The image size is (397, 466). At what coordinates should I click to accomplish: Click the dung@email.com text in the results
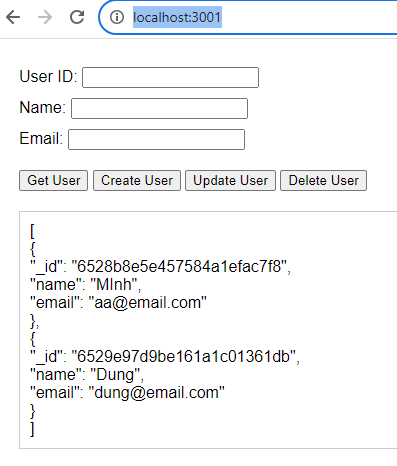click(x=157, y=393)
